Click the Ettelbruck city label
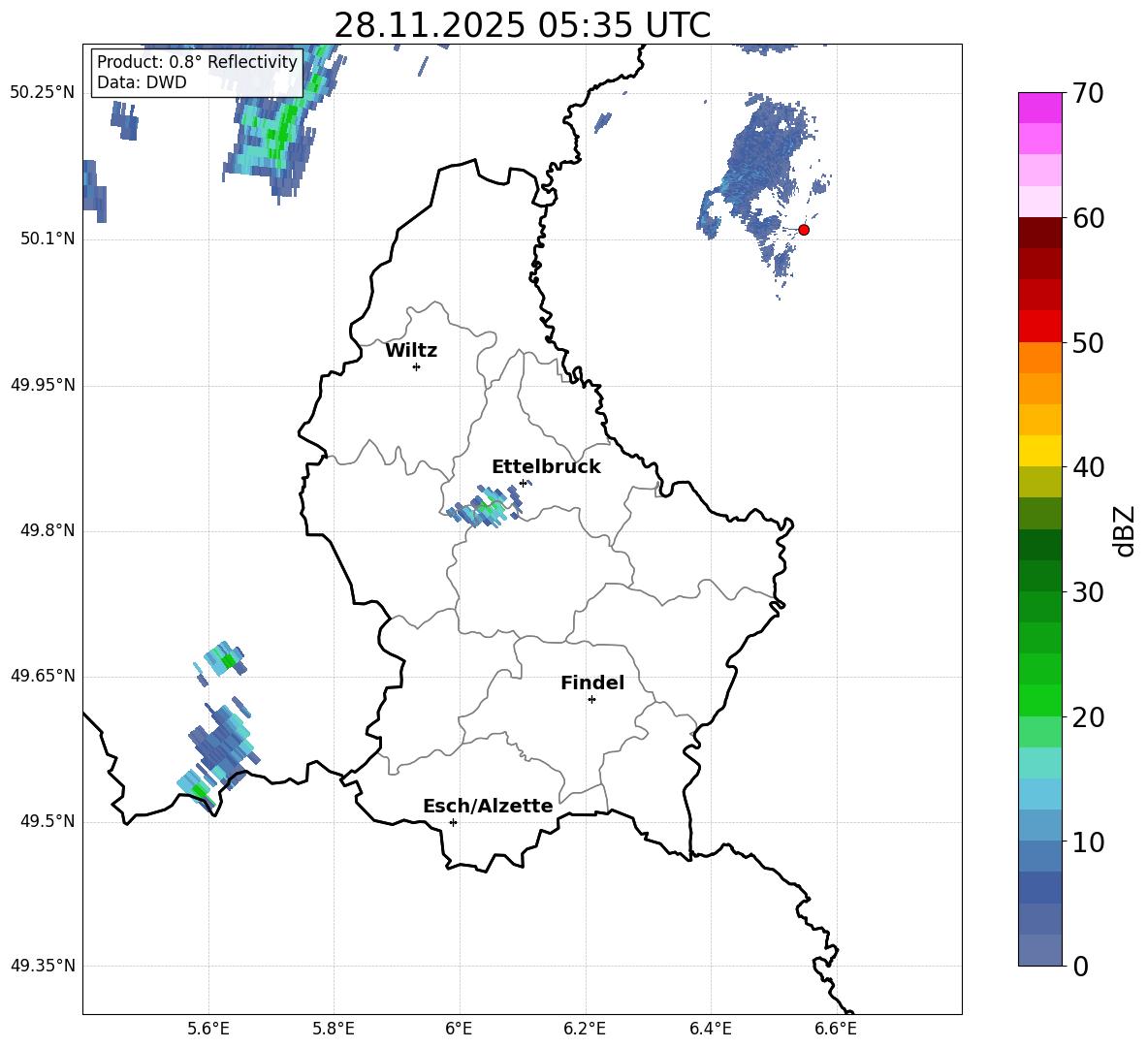 pyautogui.click(x=546, y=467)
